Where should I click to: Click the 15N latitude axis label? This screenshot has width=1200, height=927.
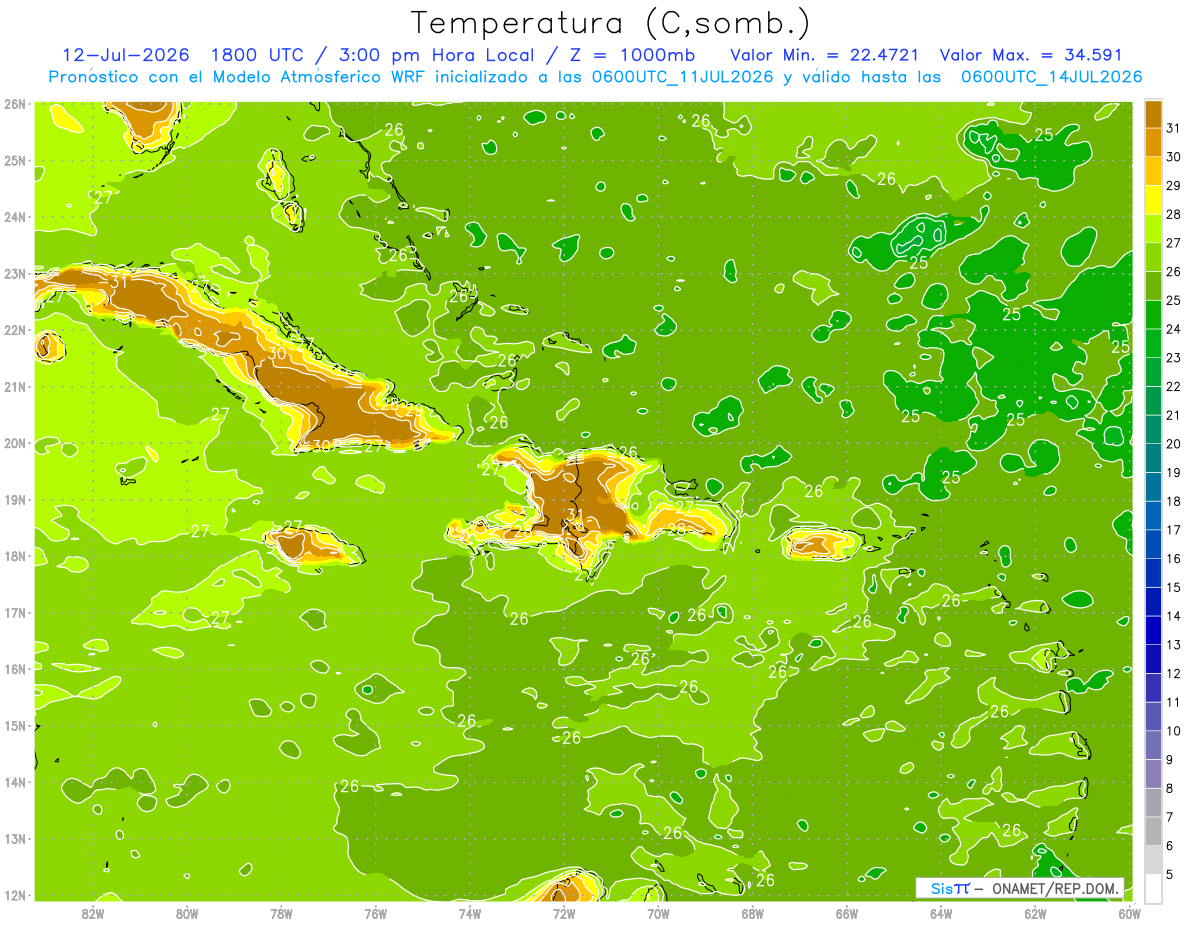(x=15, y=726)
